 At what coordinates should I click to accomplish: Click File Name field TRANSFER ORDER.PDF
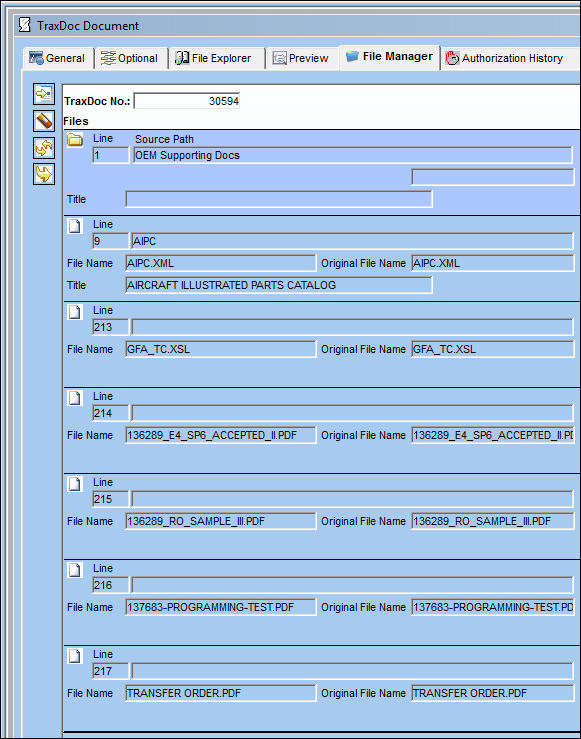[x=221, y=693]
